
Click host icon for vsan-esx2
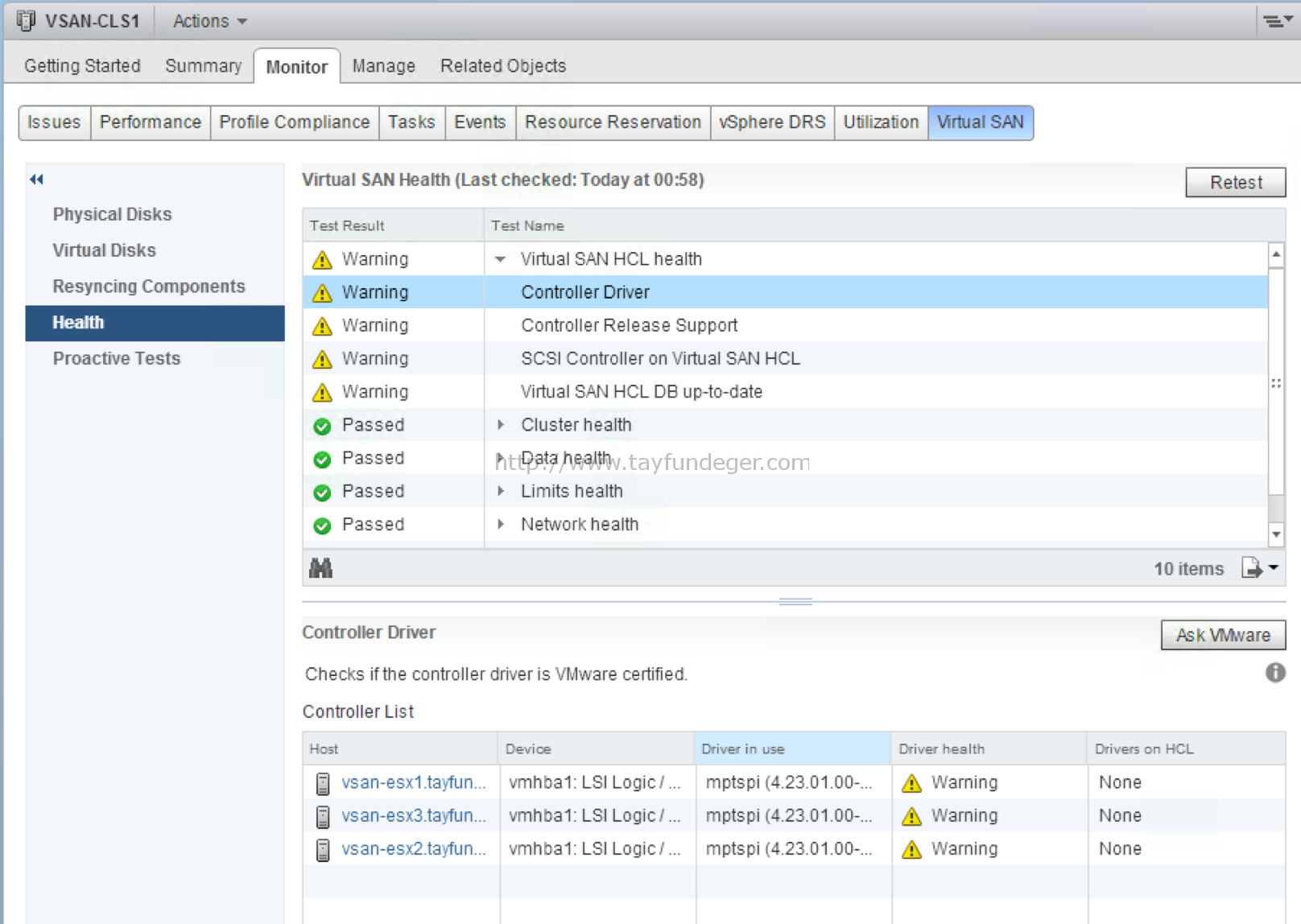[x=323, y=849]
